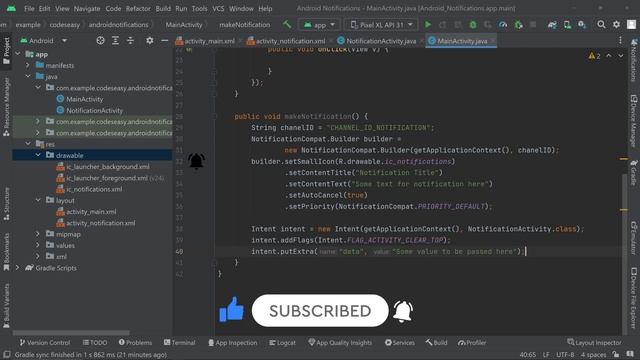Click the Profile app gauge icon

tap(503, 24)
